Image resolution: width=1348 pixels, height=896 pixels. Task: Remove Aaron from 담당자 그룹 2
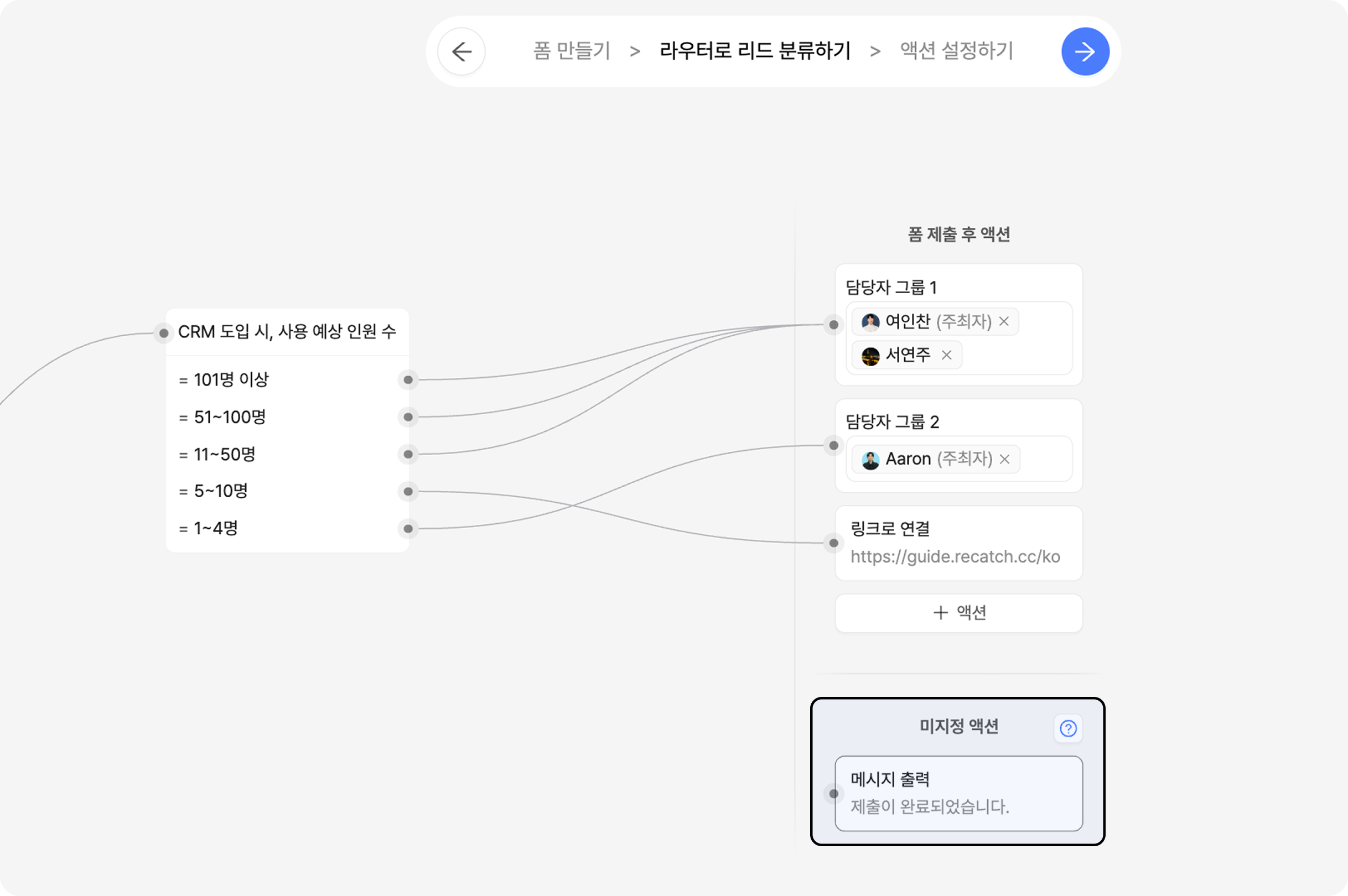pyautogui.click(x=1004, y=459)
